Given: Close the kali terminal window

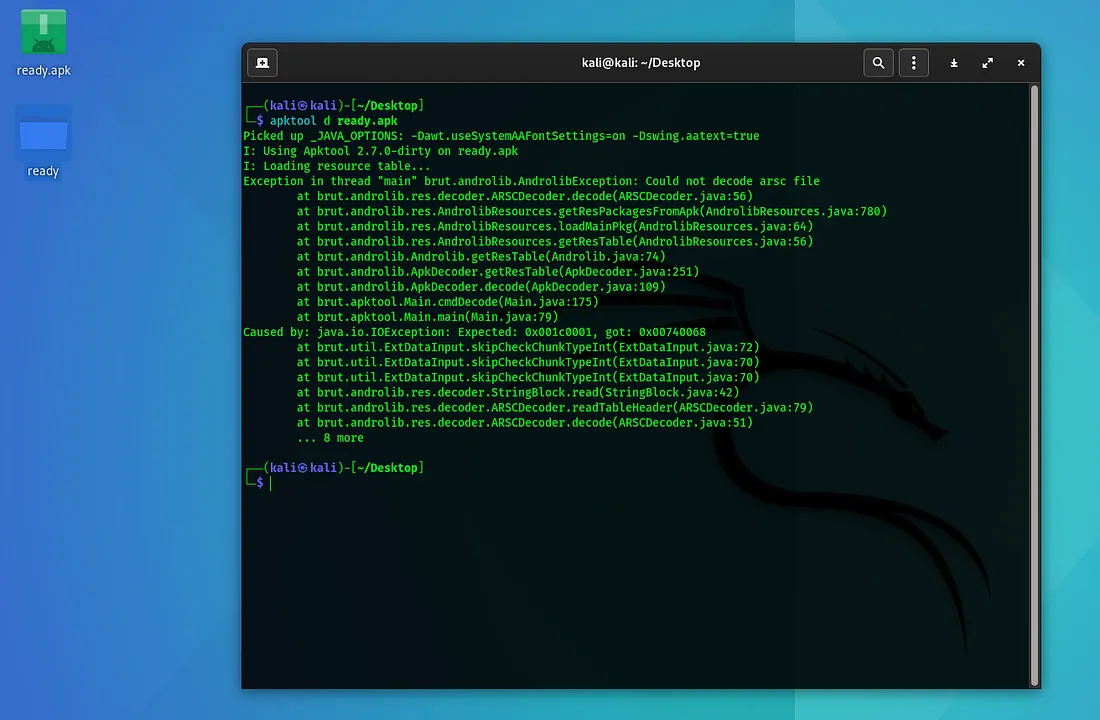Looking at the screenshot, I should [x=1021, y=63].
